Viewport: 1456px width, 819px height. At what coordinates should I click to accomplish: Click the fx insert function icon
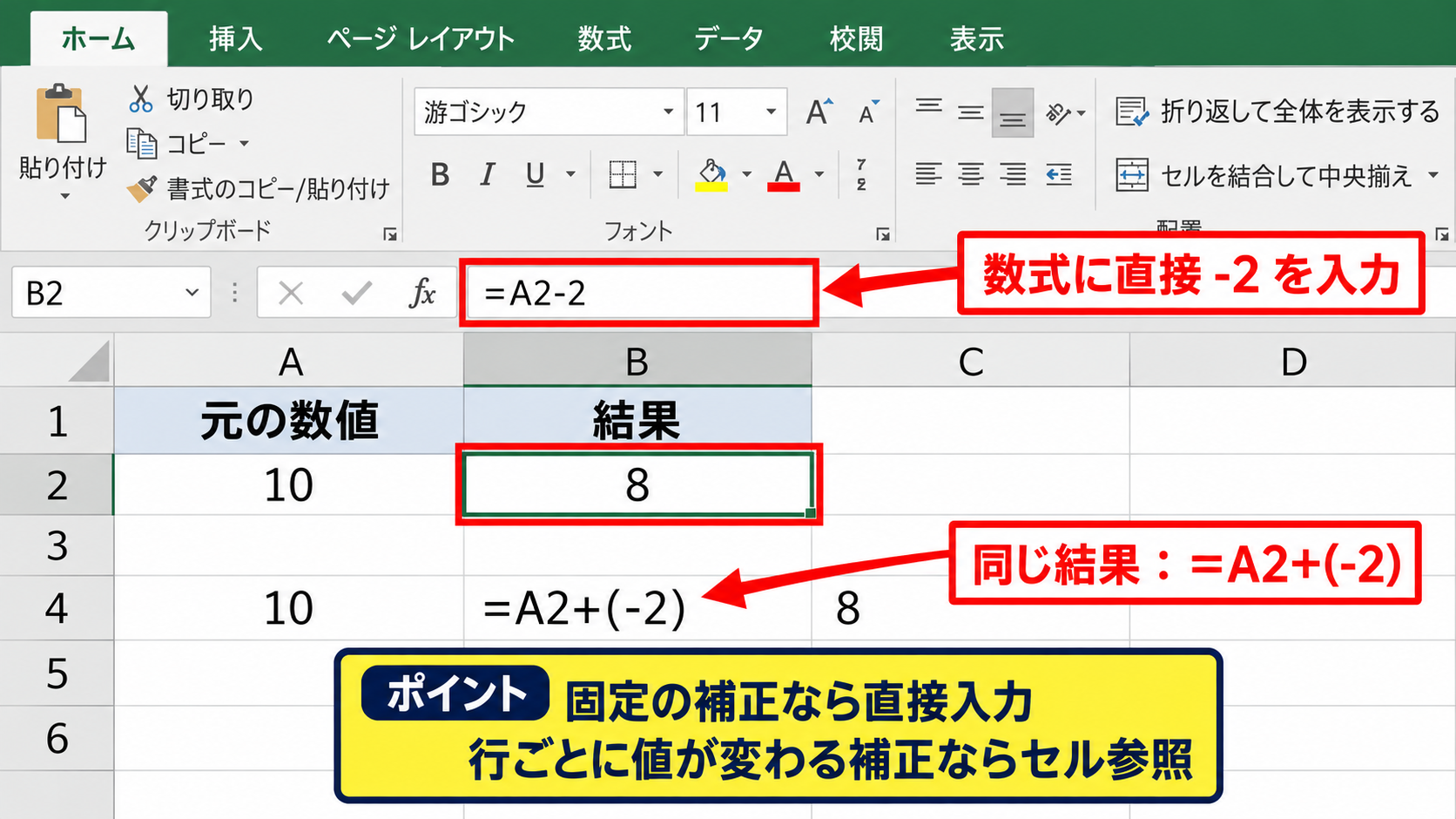pos(422,294)
